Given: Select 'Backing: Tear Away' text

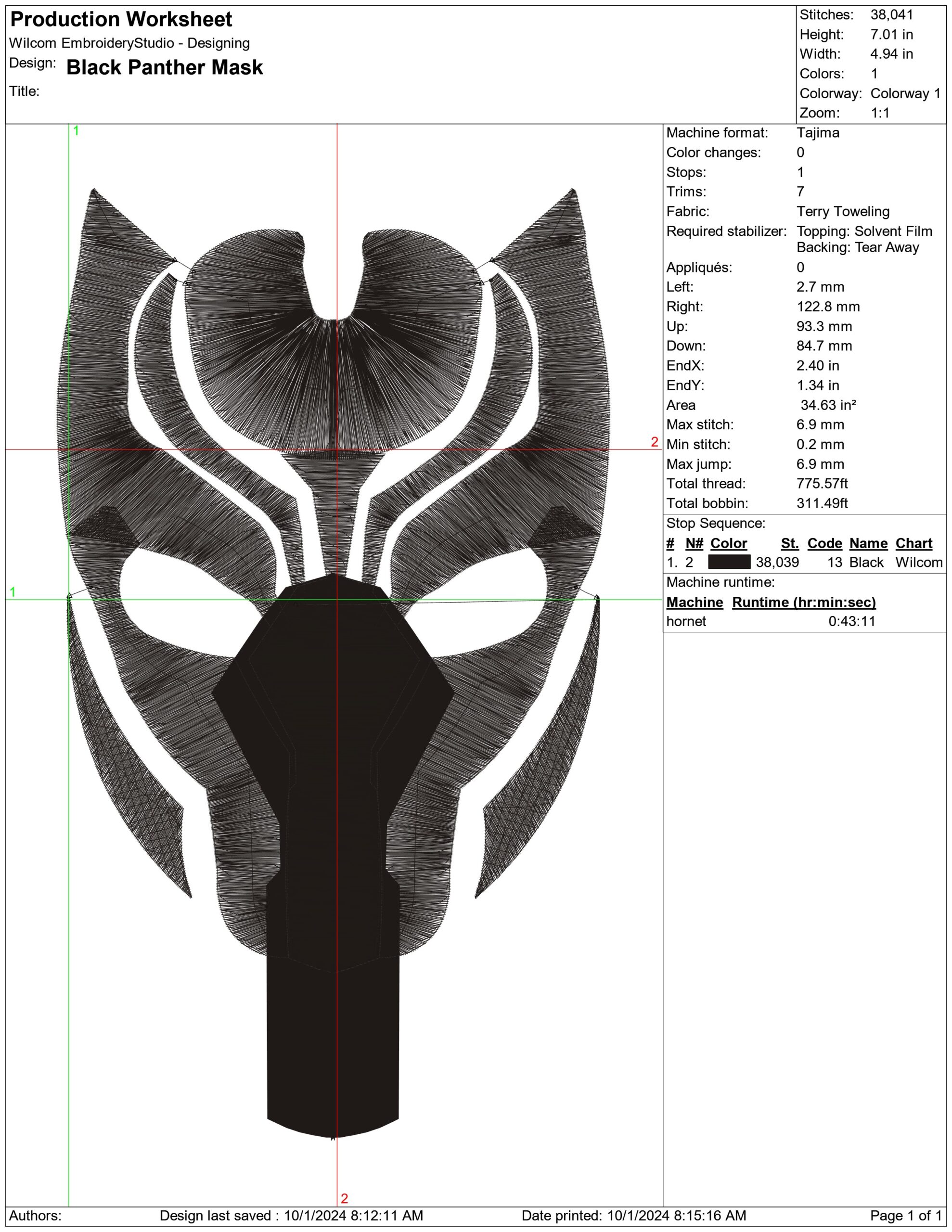Looking at the screenshot, I should [858, 248].
